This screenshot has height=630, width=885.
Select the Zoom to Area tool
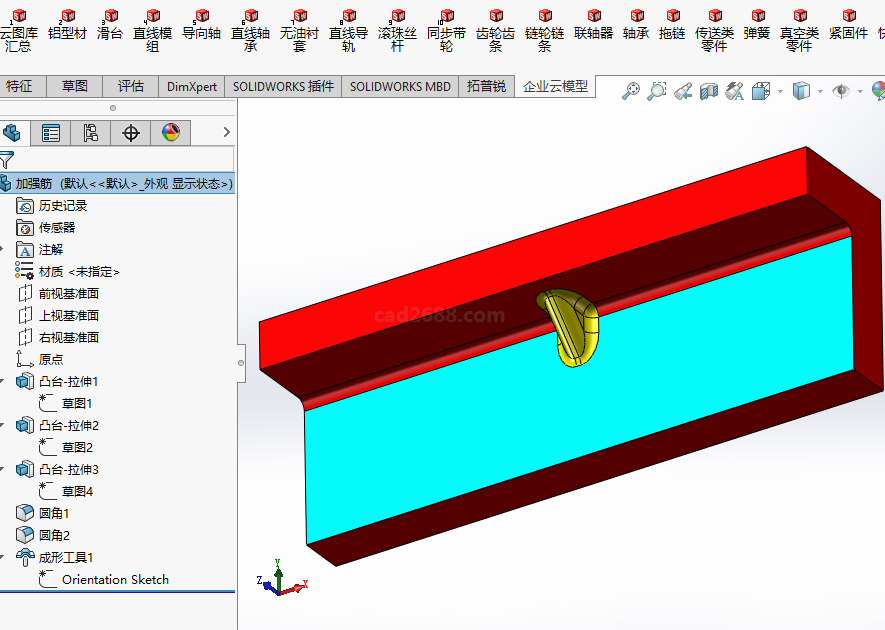pyautogui.click(x=657, y=92)
